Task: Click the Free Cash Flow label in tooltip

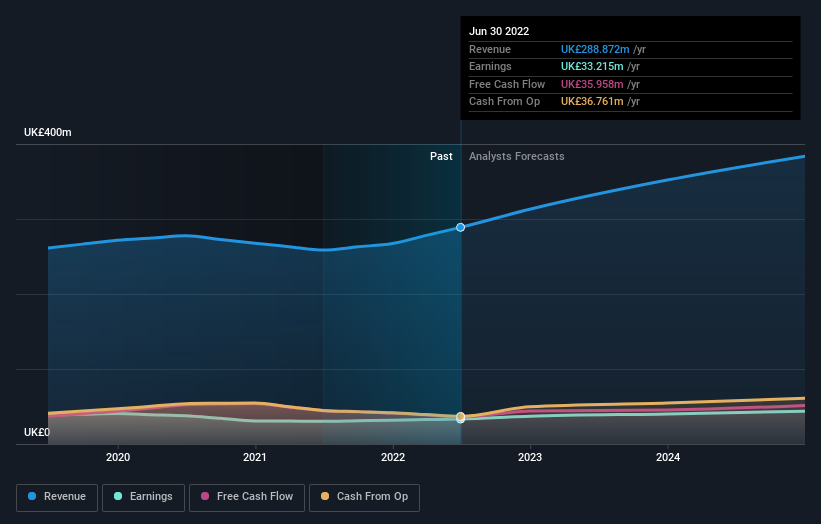Action: (x=507, y=84)
